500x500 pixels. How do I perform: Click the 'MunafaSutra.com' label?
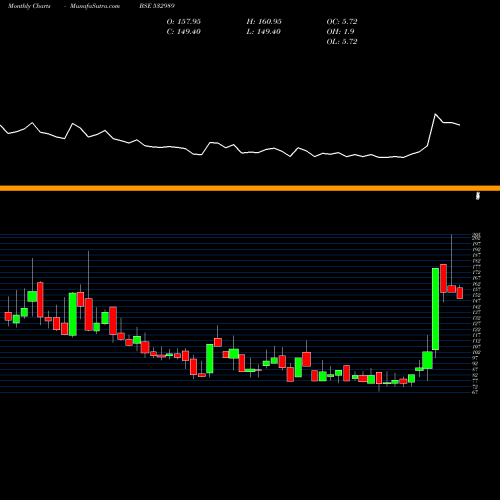(x=95, y=6)
